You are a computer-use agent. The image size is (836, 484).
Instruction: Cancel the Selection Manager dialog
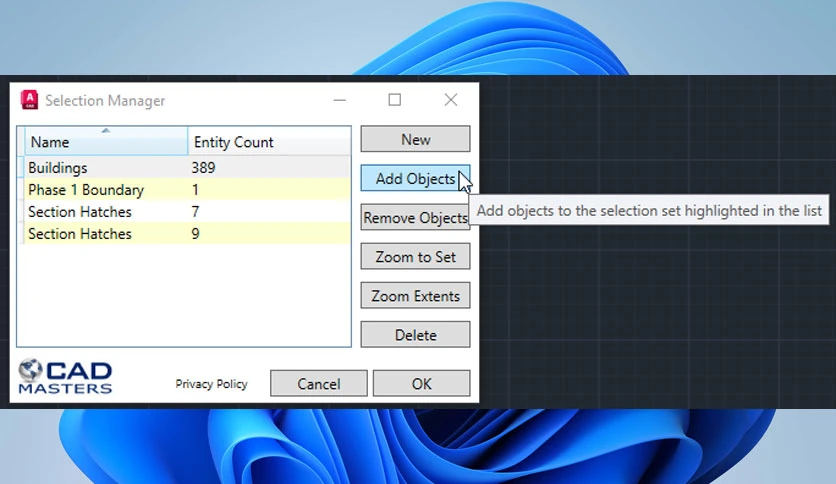tap(319, 384)
